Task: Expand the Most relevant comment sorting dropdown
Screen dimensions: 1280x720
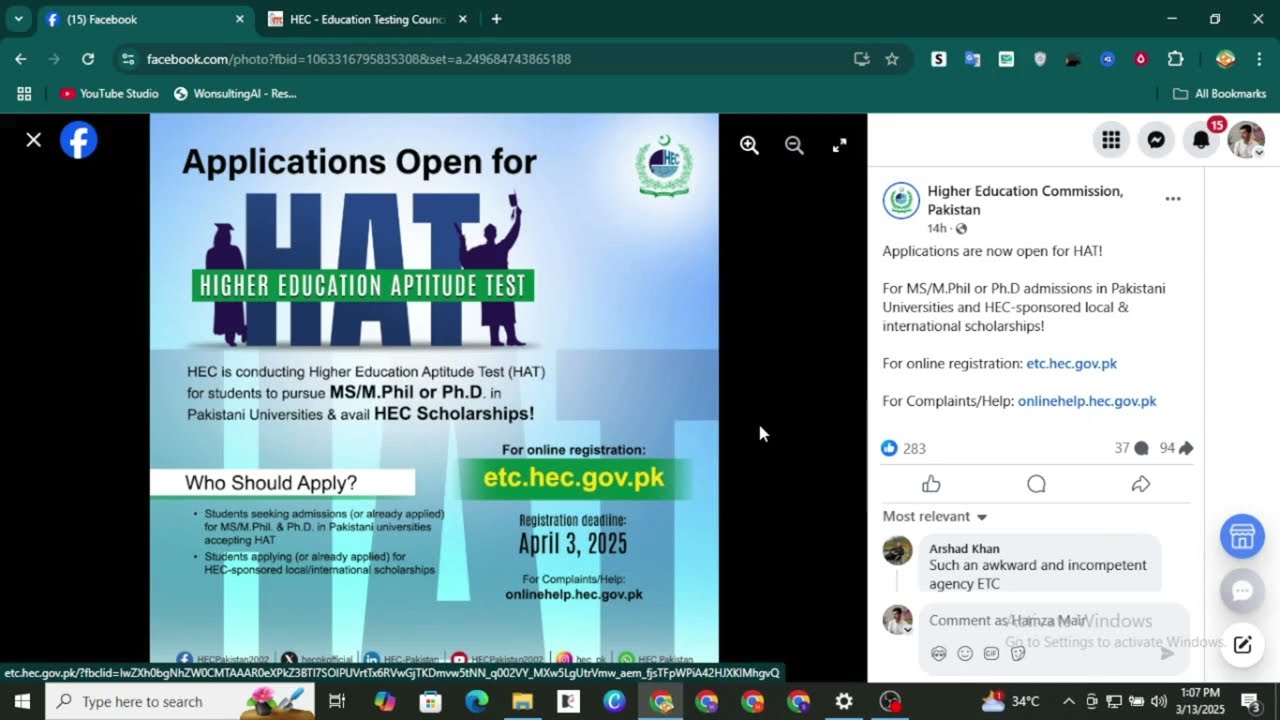Action: [x=935, y=516]
